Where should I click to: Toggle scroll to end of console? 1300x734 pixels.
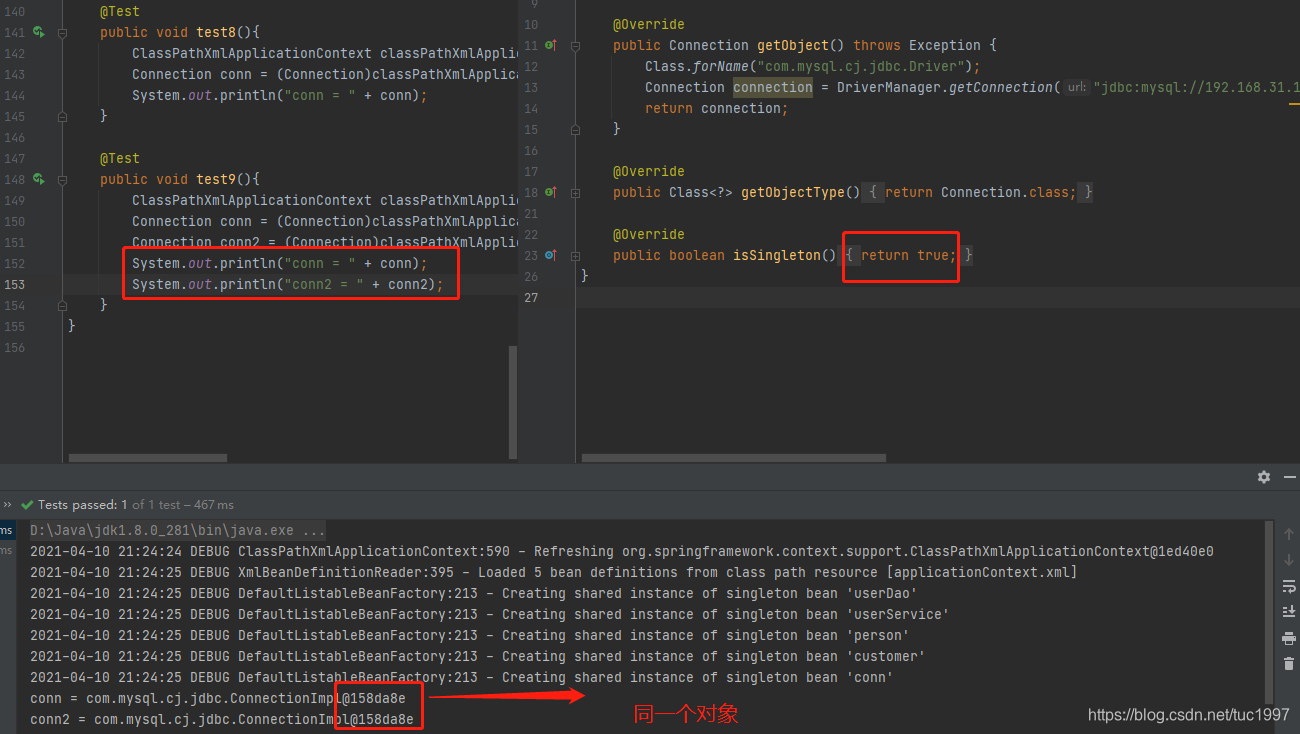(1288, 612)
